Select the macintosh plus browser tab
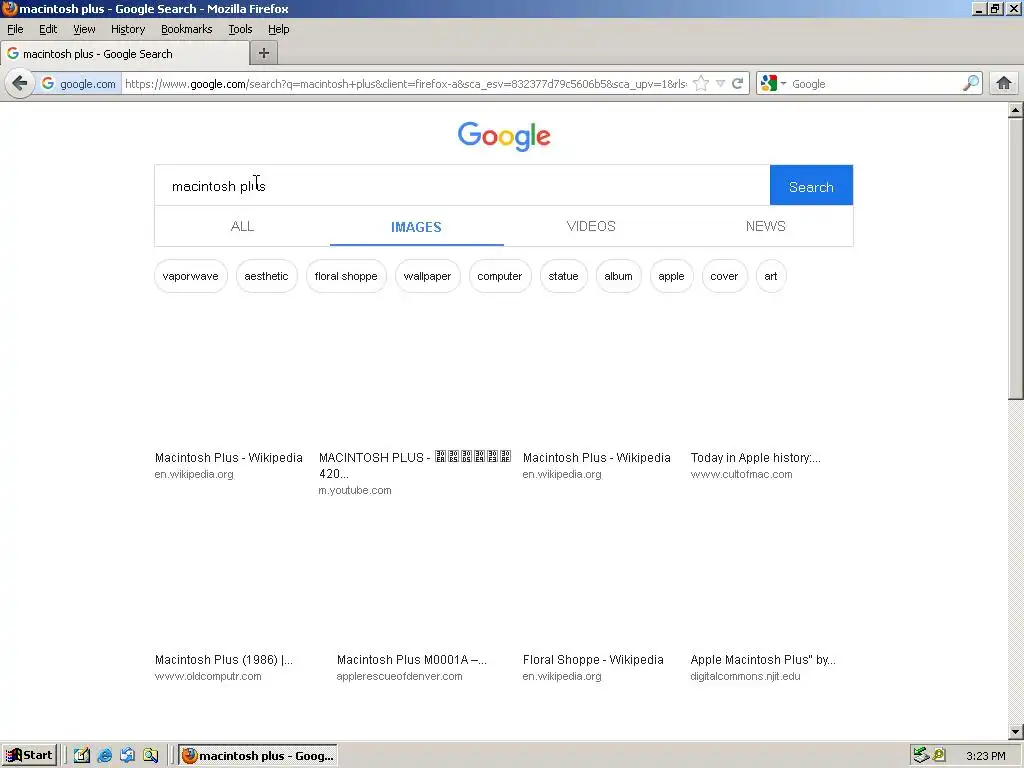 125,54
